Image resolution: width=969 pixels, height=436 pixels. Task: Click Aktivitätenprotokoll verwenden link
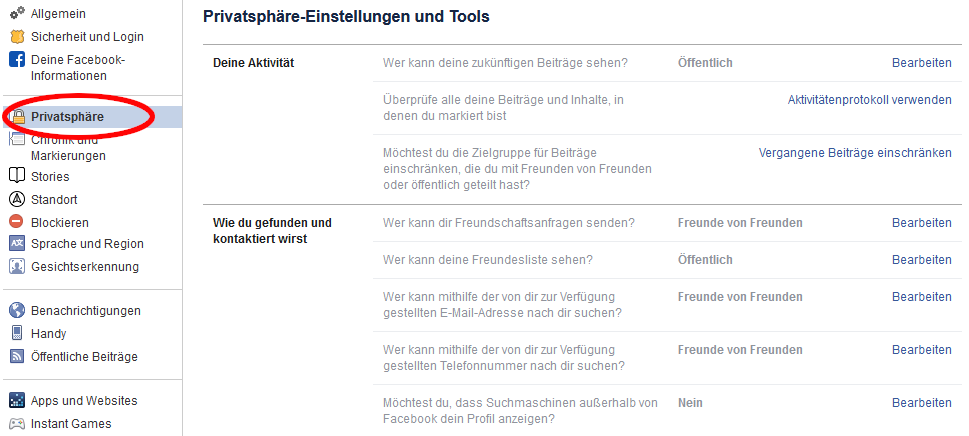(869, 99)
